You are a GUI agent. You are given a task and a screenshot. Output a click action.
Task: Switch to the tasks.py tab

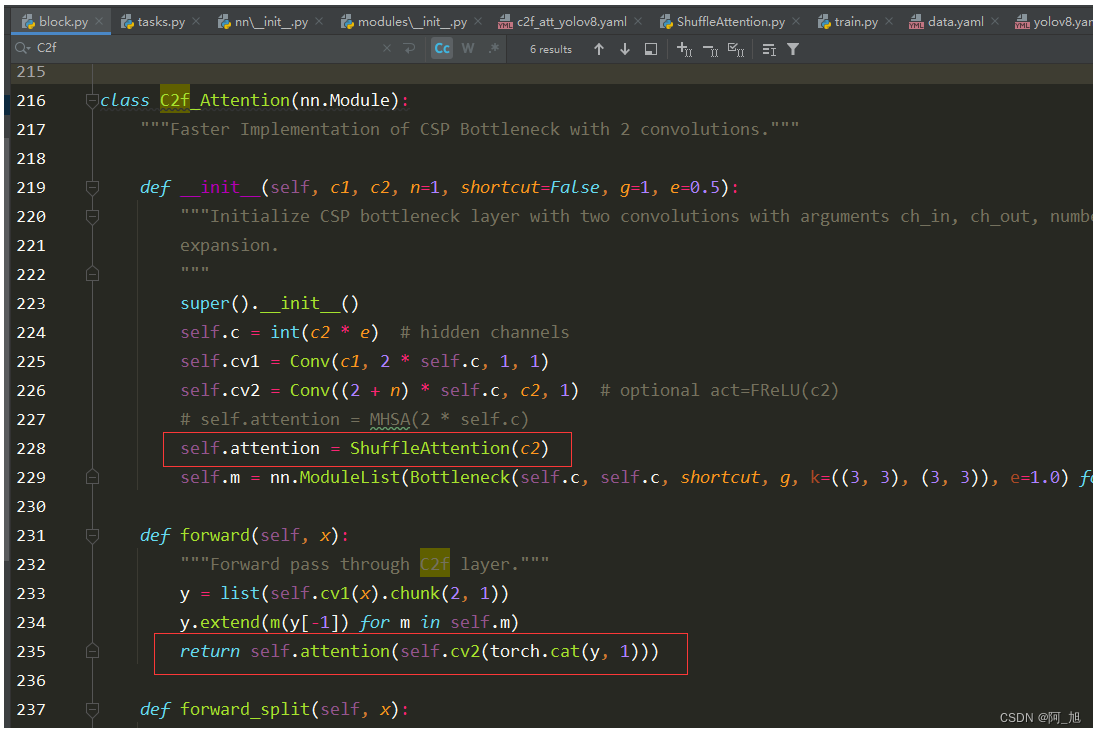pos(159,21)
